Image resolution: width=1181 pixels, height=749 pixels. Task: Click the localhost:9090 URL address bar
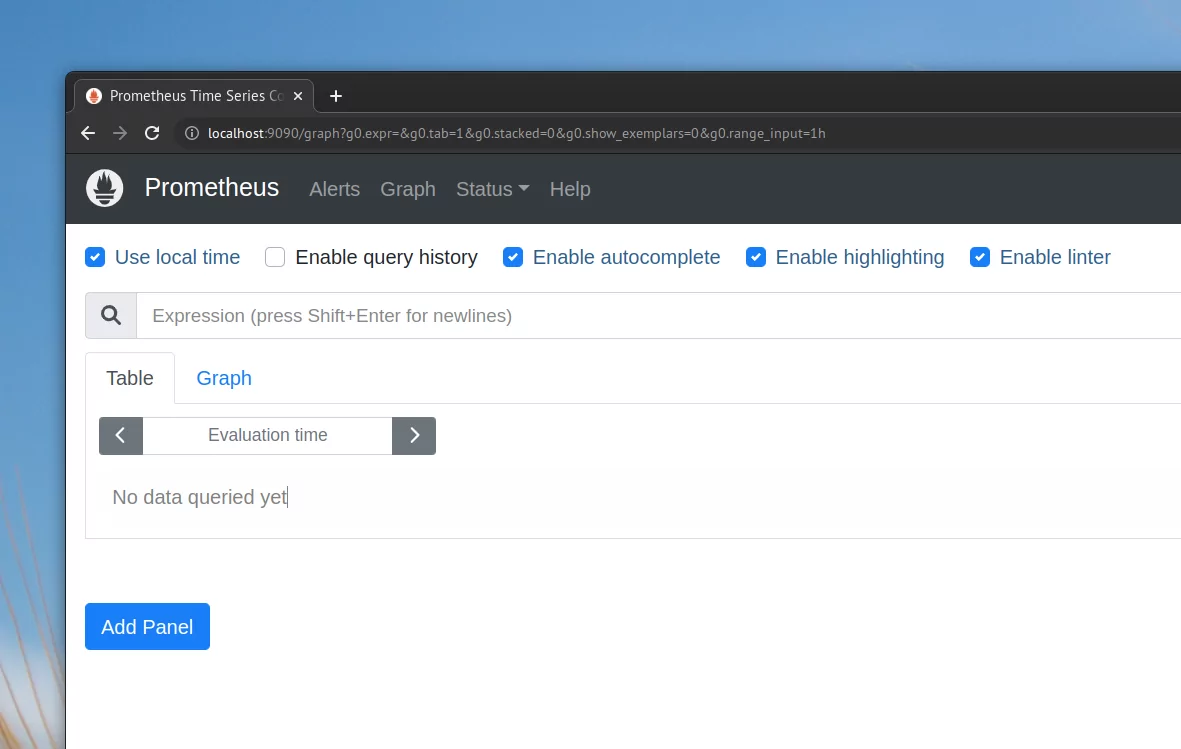[517, 133]
